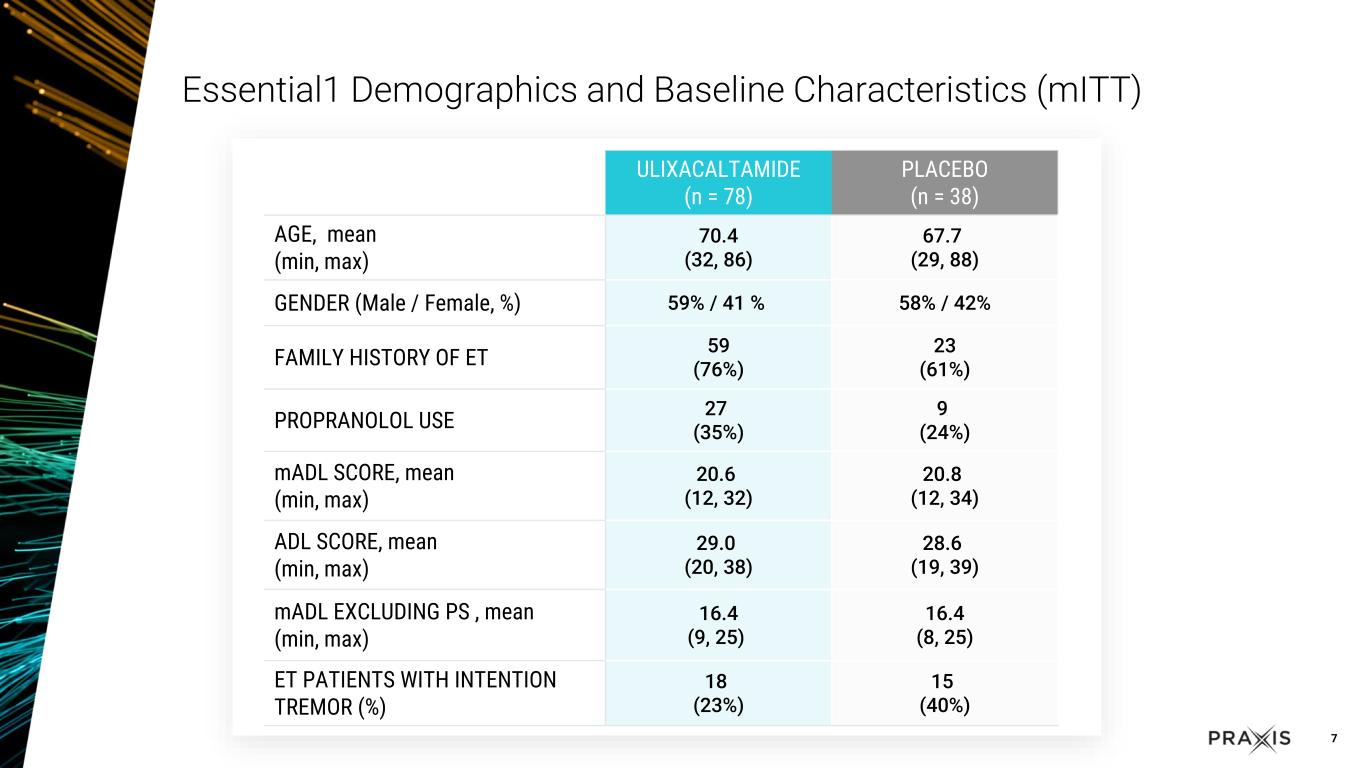Click the 59 (76%) family history cell

pos(718,357)
